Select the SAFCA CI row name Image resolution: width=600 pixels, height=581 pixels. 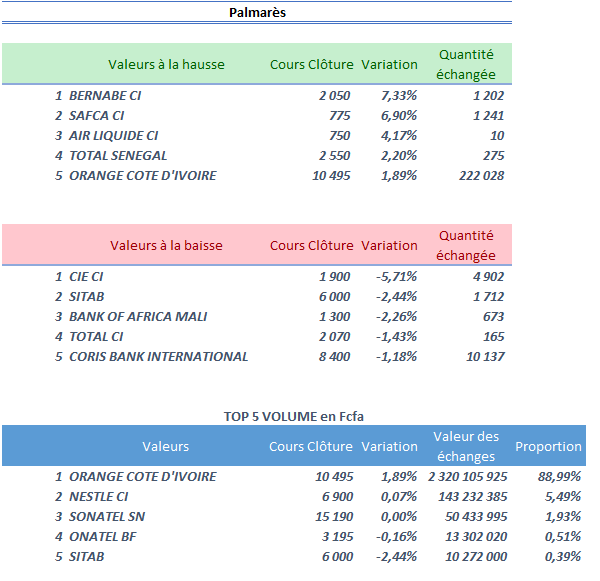point(96,115)
